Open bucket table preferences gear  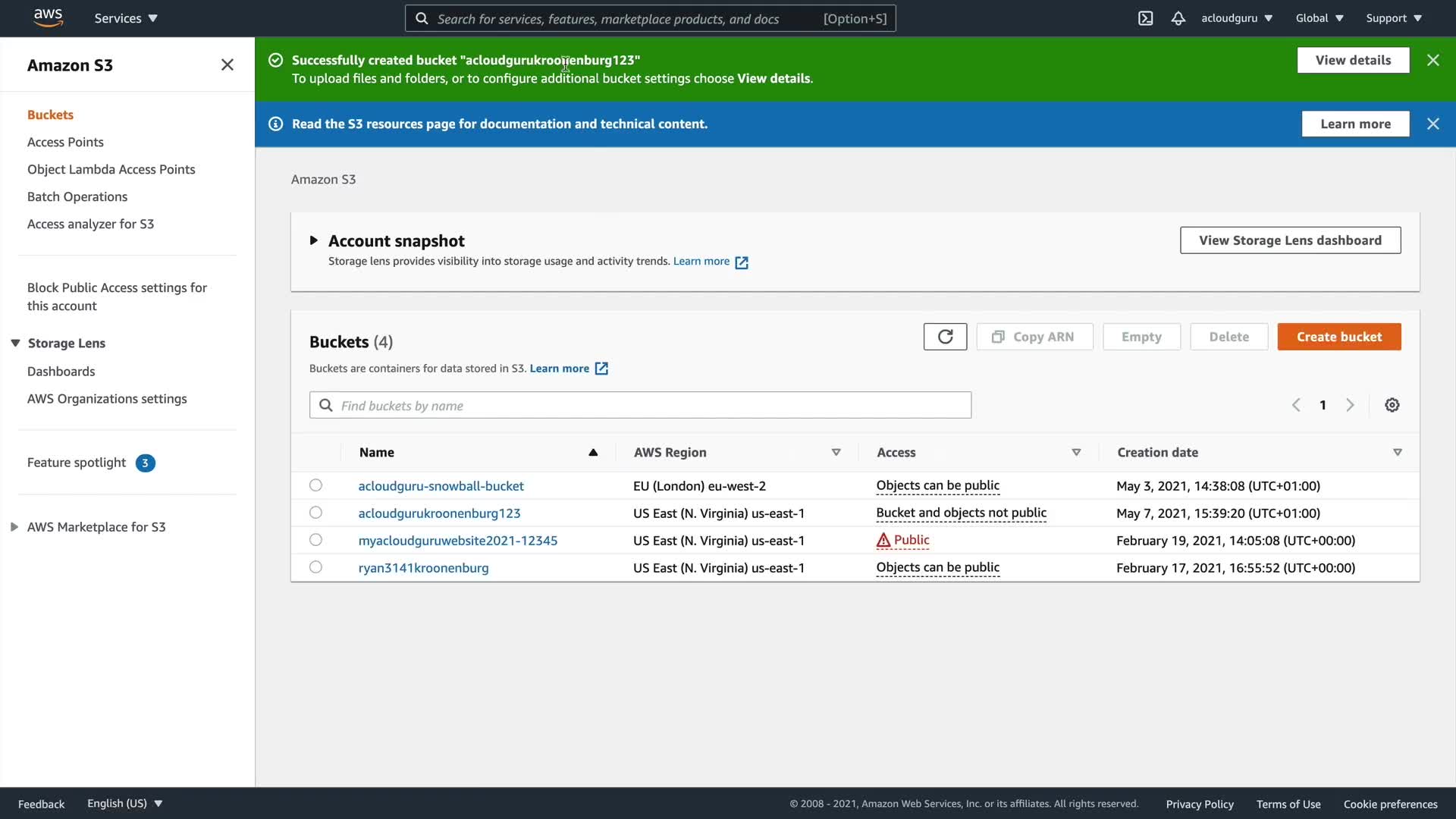[x=1392, y=405]
